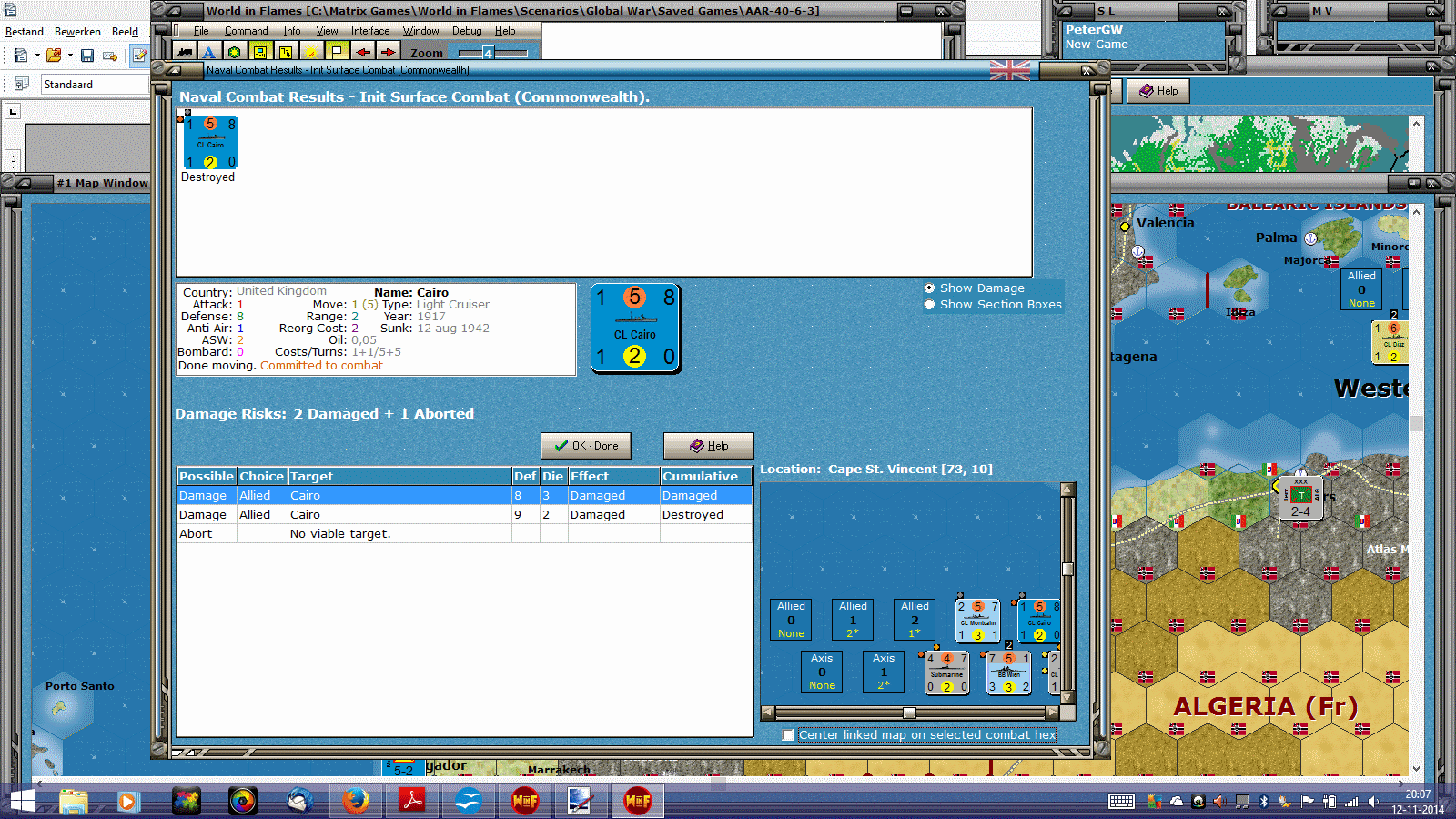Click the Allied 2 section box
Screen dimensions: 1456x819
tap(915, 620)
